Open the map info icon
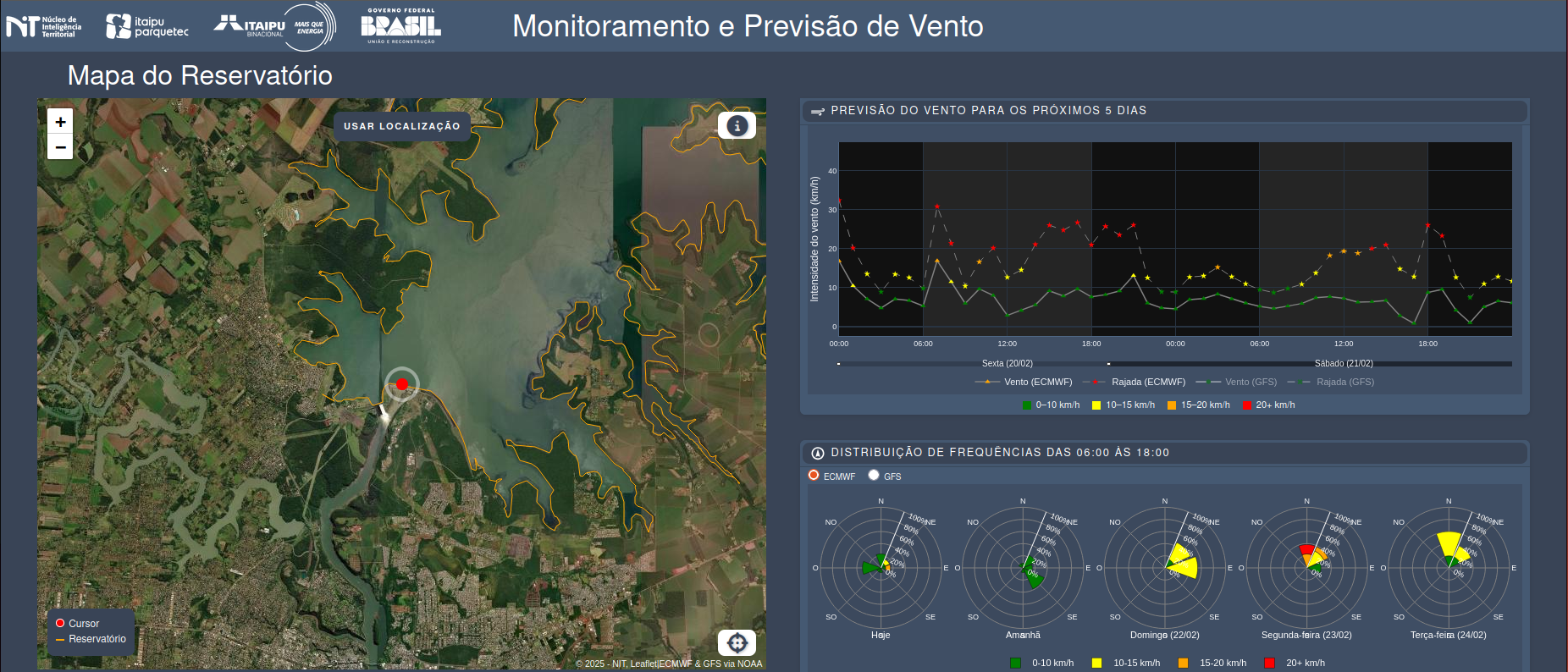Screen dimensions: 1568x672 [x=737, y=126]
